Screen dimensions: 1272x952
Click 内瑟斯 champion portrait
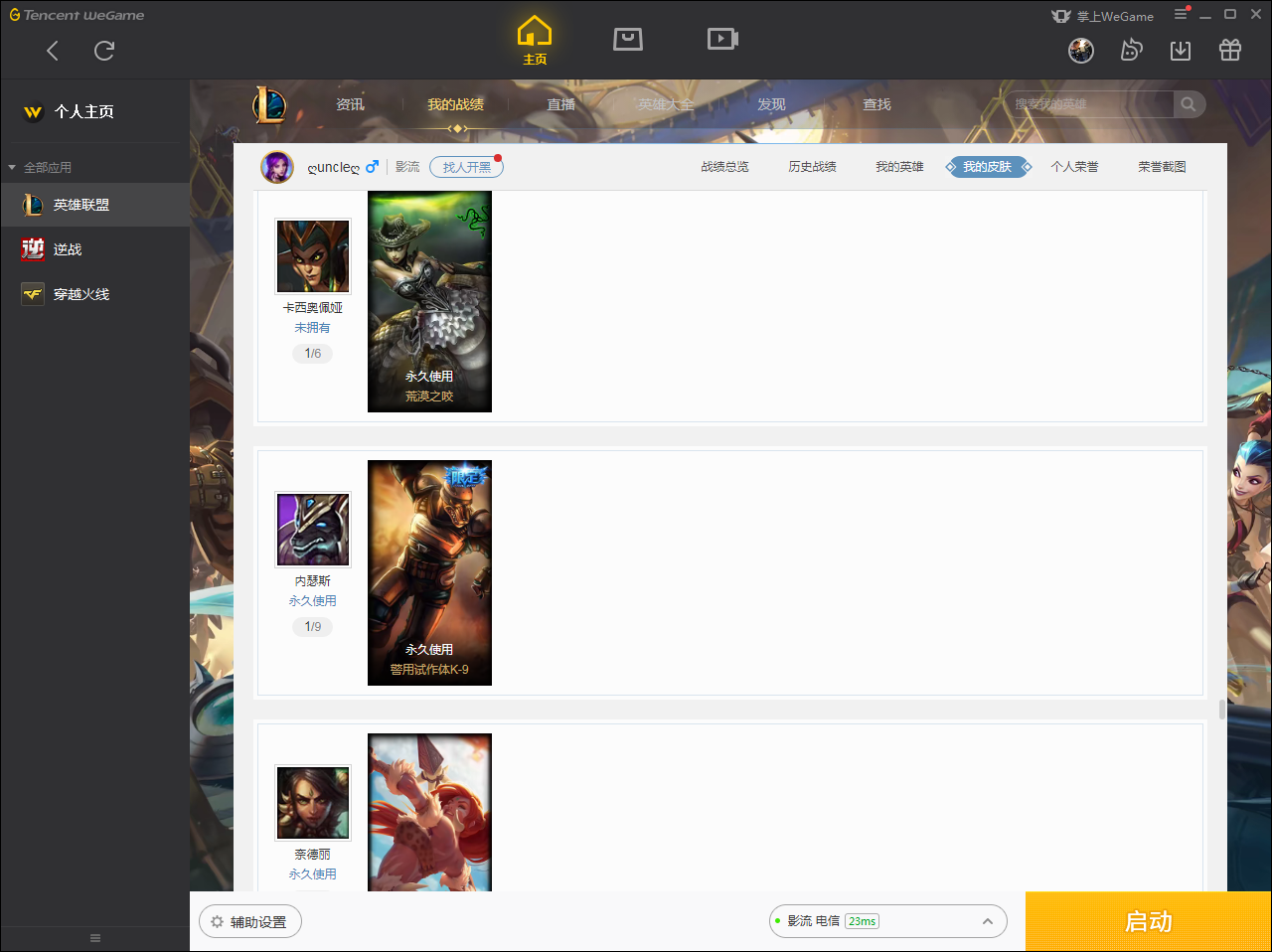[313, 530]
